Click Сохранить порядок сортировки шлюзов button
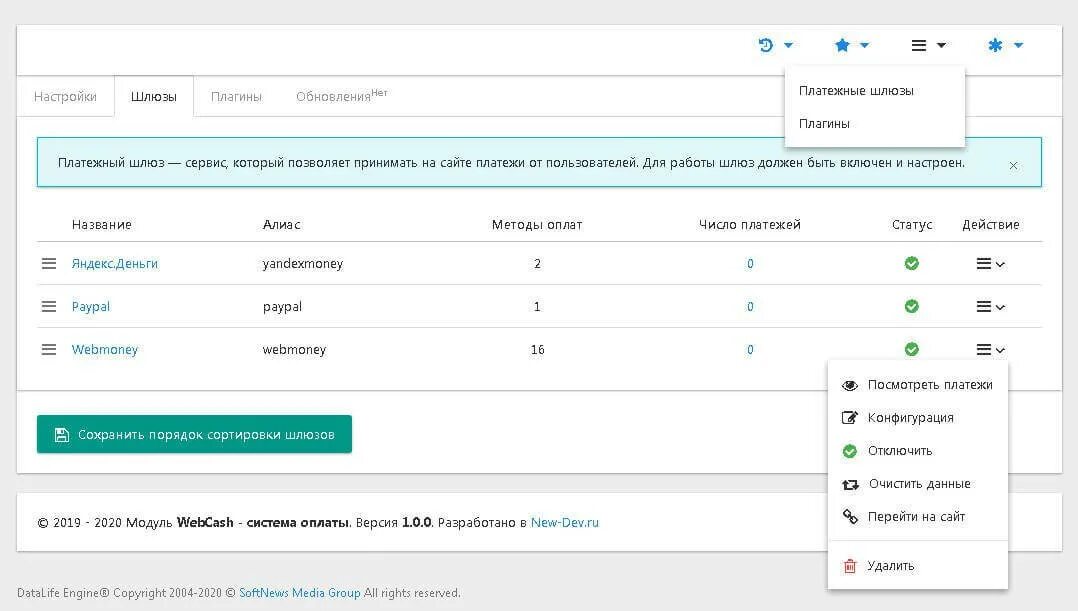The height and width of the screenshot is (611, 1078). (195, 434)
